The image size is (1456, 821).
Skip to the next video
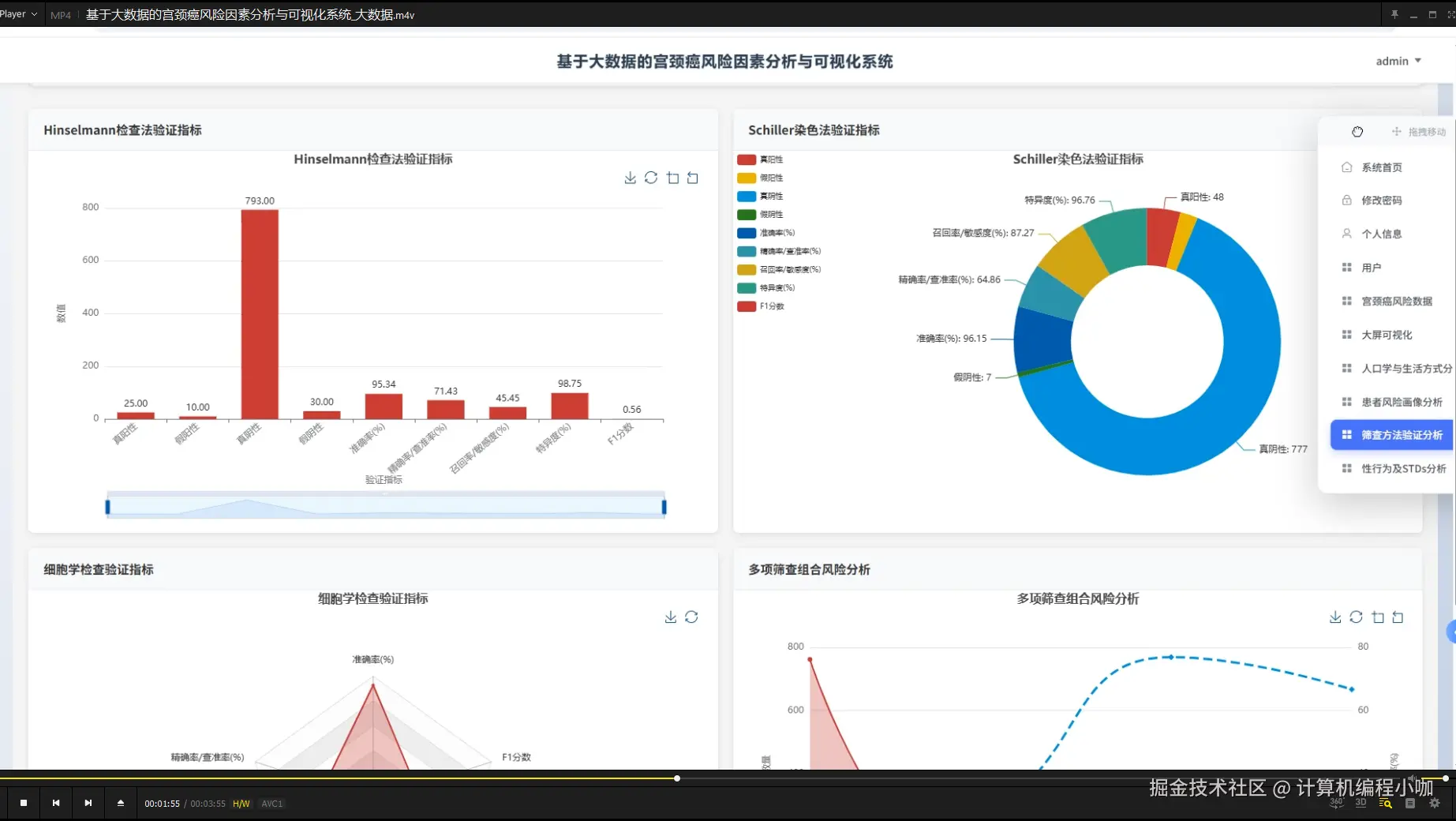(88, 803)
